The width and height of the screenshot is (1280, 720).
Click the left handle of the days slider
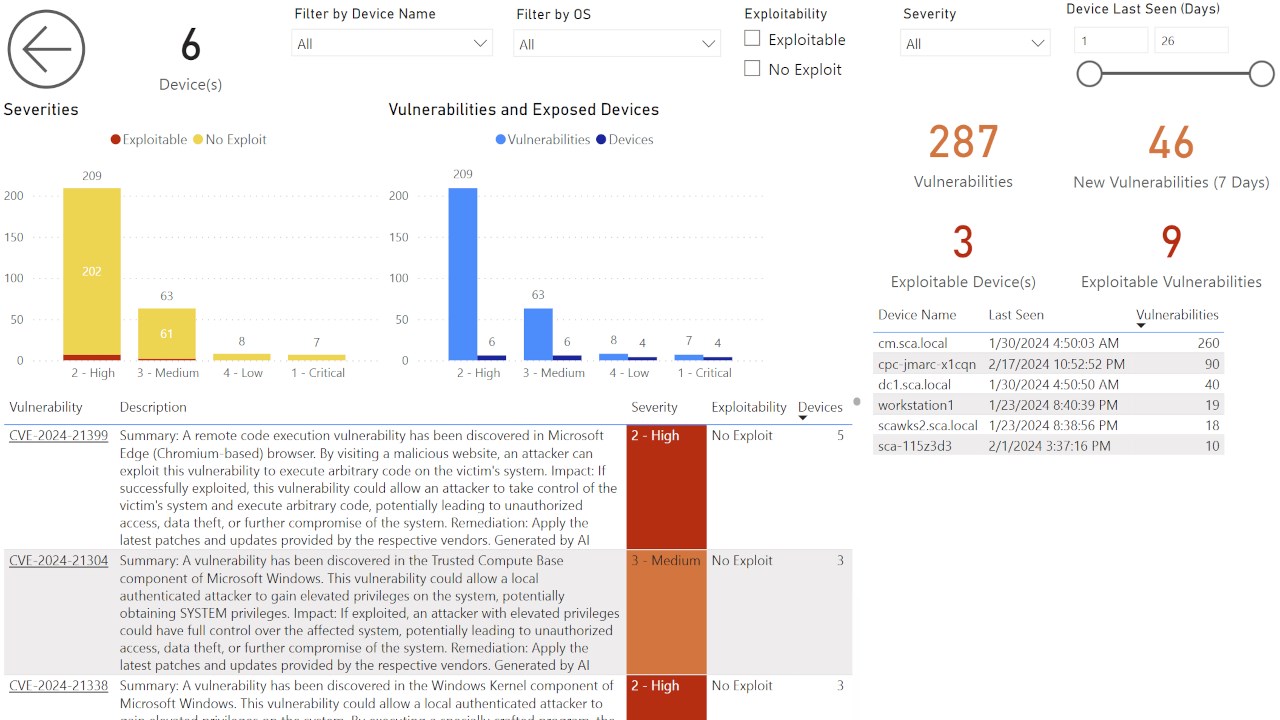(x=1089, y=73)
